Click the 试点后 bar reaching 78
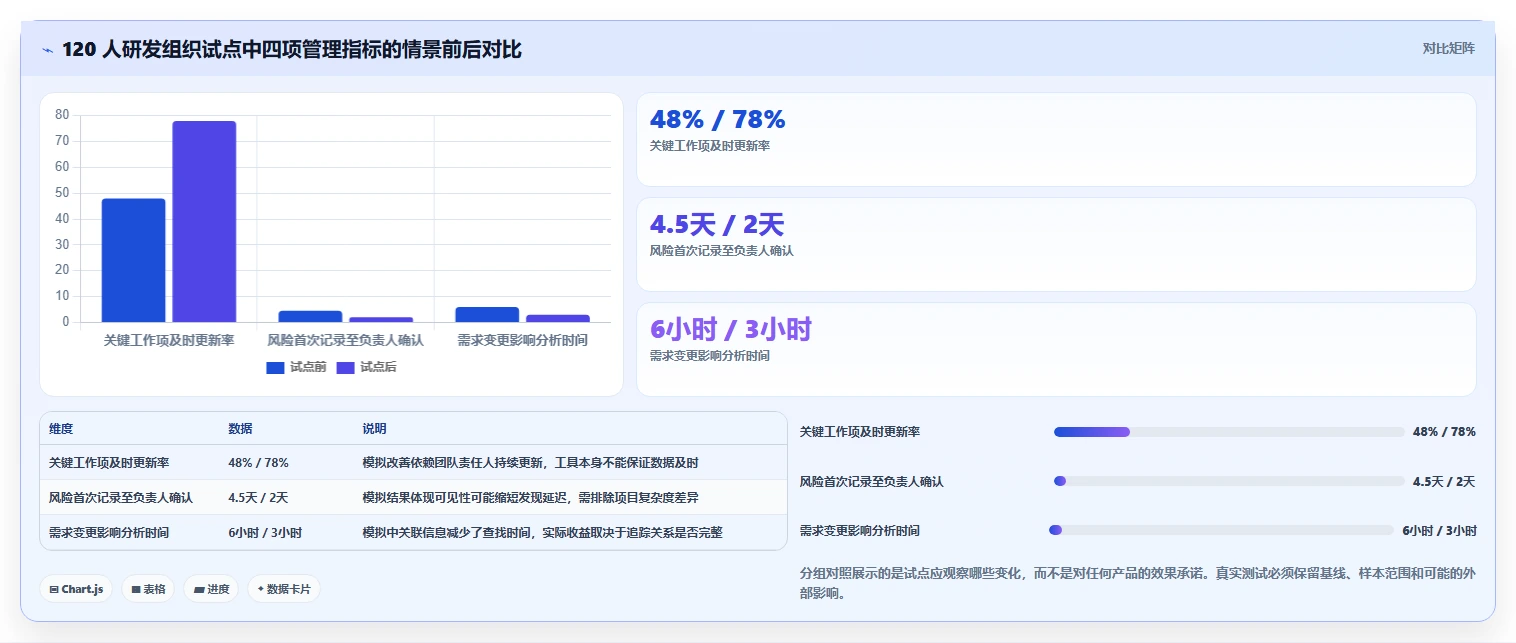The image size is (1516, 643). 204,221
